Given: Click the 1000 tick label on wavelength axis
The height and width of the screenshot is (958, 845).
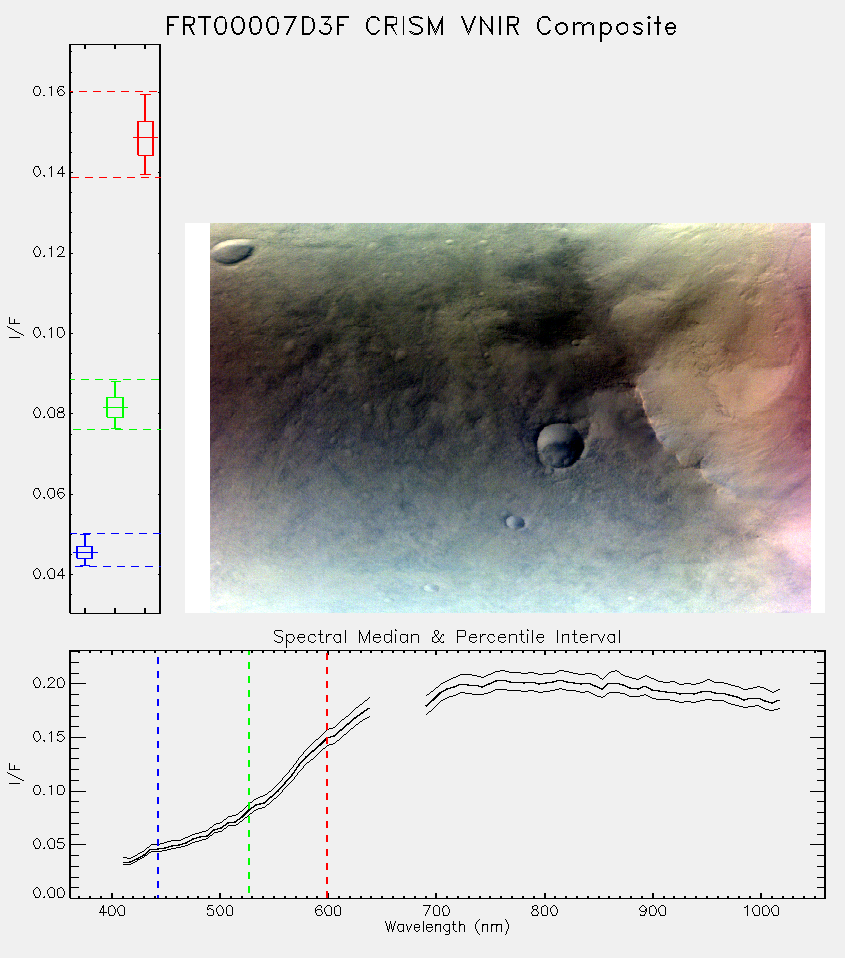Looking at the screenshot, I should click(x=761, y=911).
